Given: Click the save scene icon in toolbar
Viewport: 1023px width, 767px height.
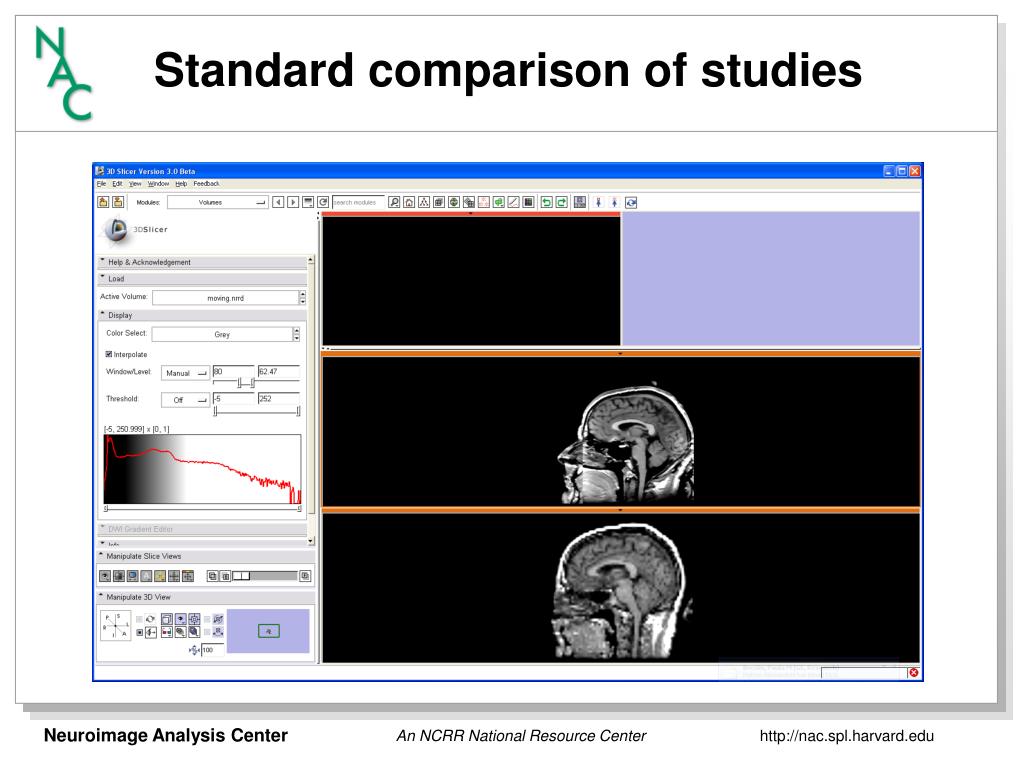Looking at the screenshot, I should point(117,202).
